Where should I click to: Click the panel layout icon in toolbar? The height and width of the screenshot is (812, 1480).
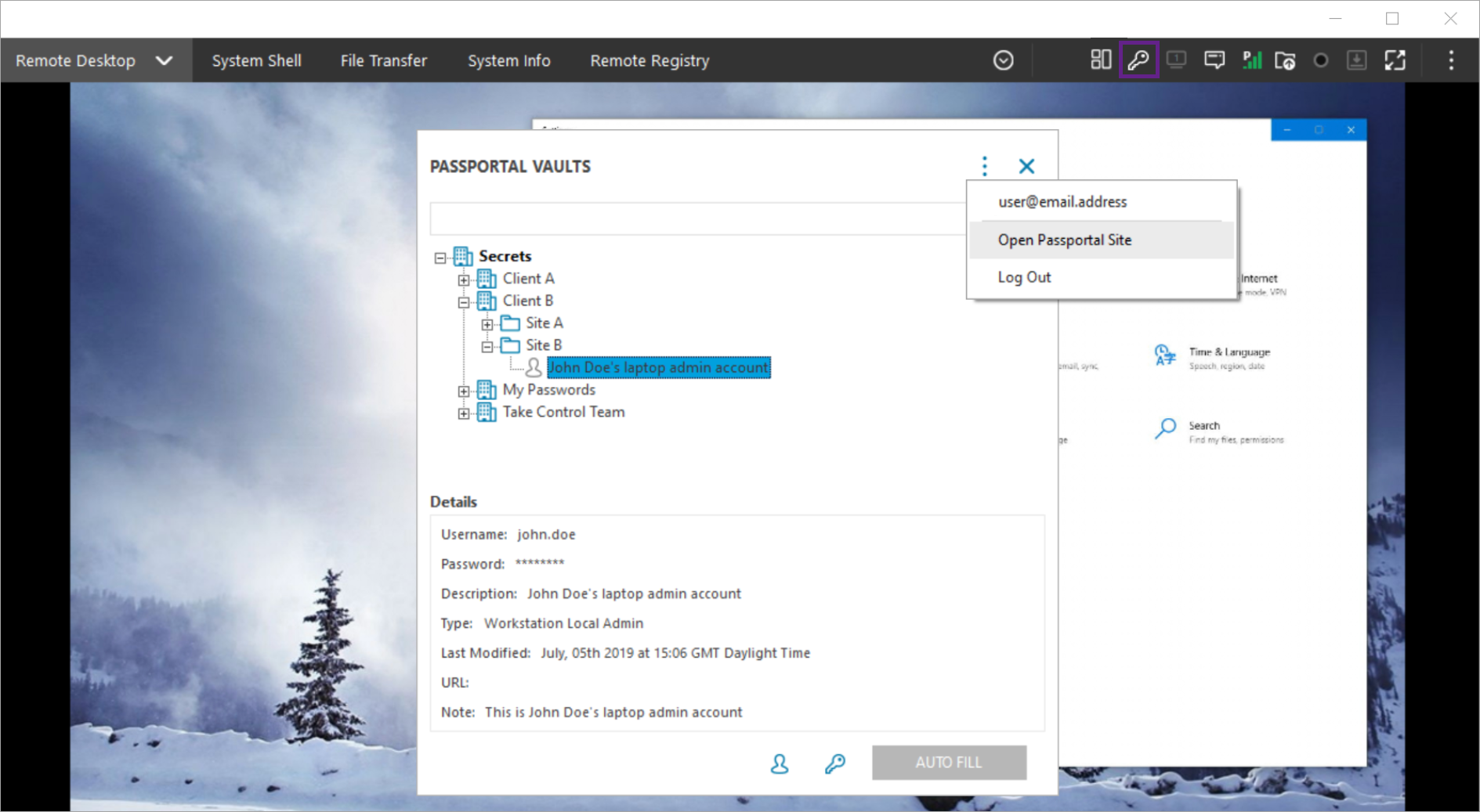point(1100,60)
